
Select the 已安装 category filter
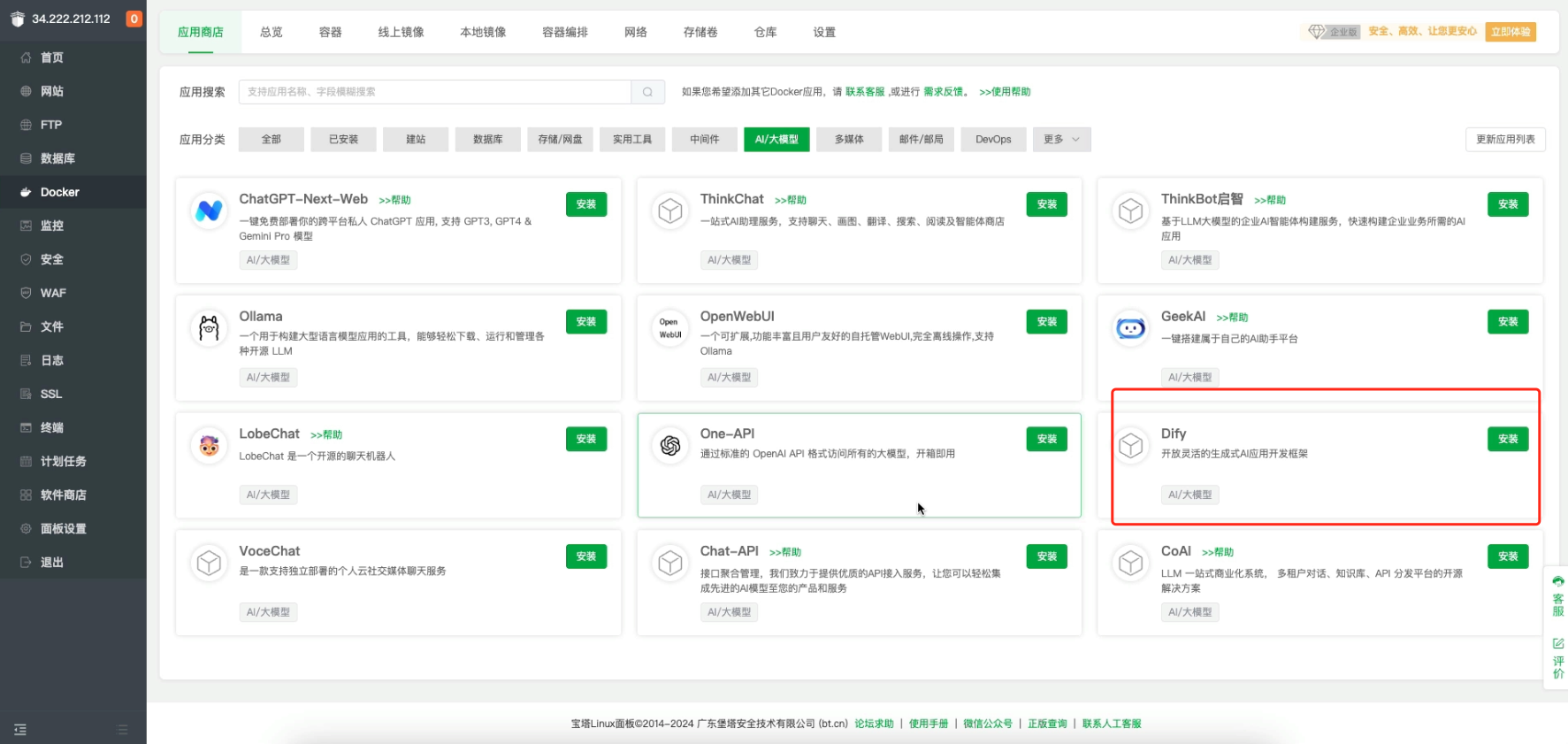pyautogui.click(x=343, y=140)
